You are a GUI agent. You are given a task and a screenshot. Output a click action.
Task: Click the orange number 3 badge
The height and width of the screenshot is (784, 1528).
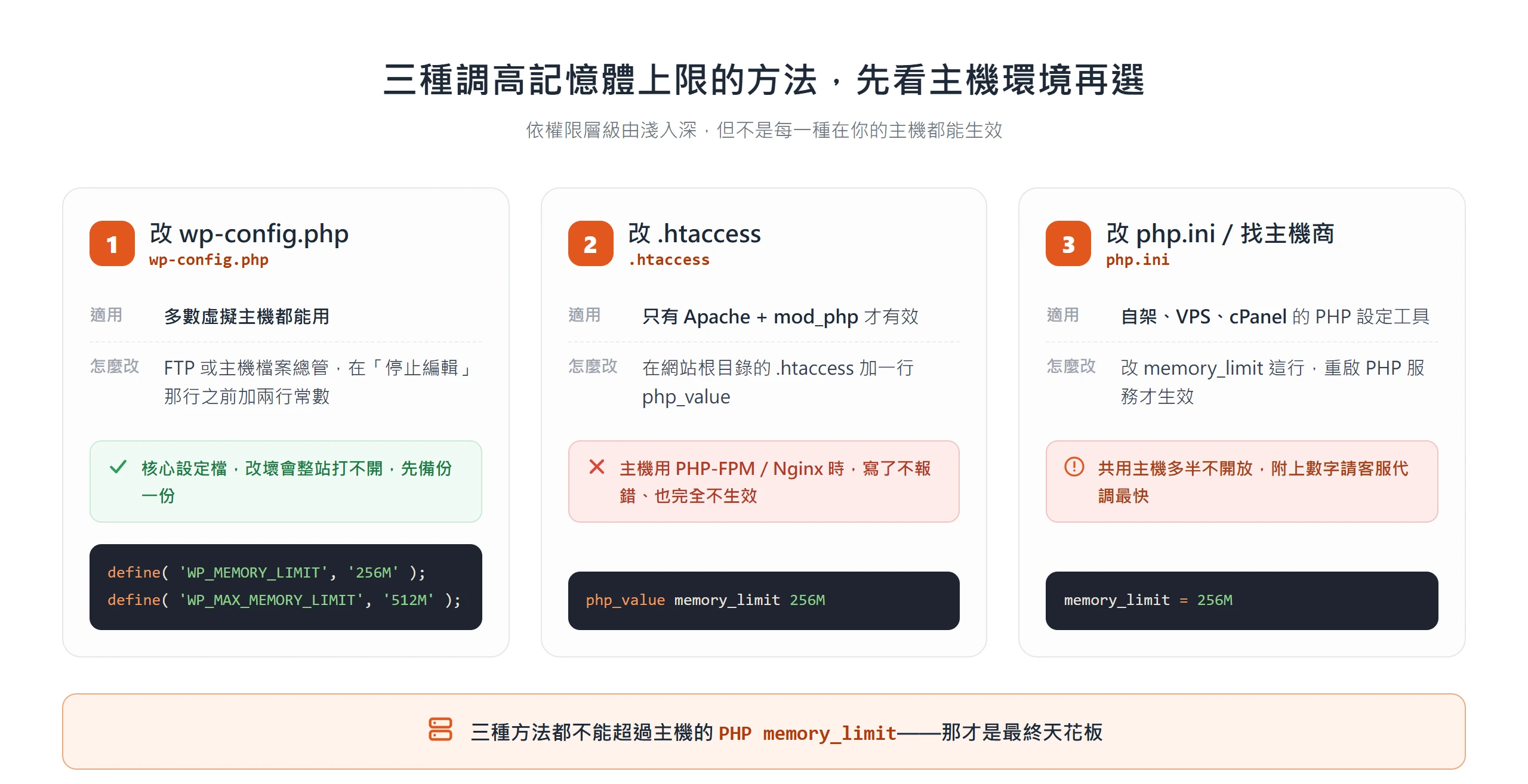click(1068, 243)
